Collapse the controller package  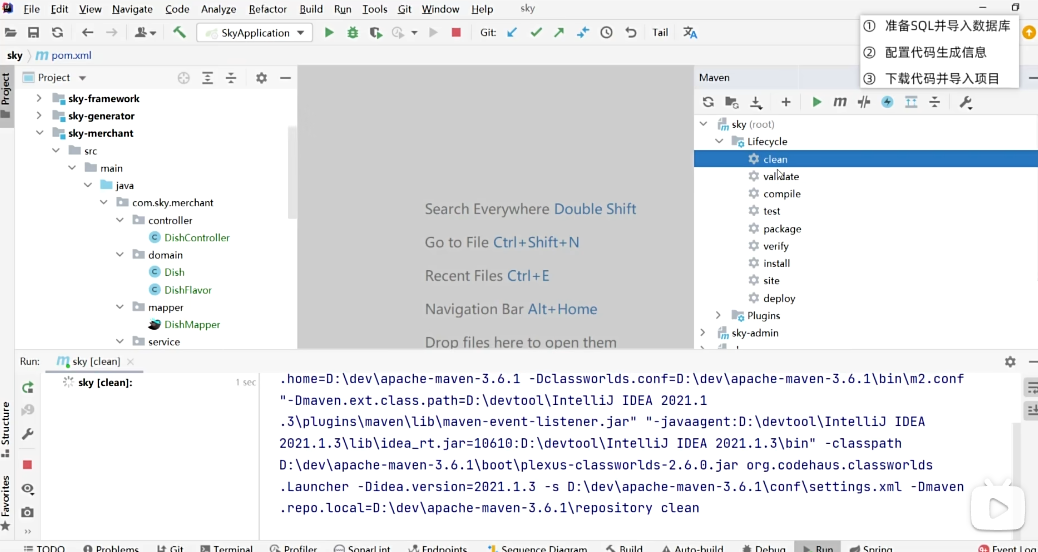[120, 220]
